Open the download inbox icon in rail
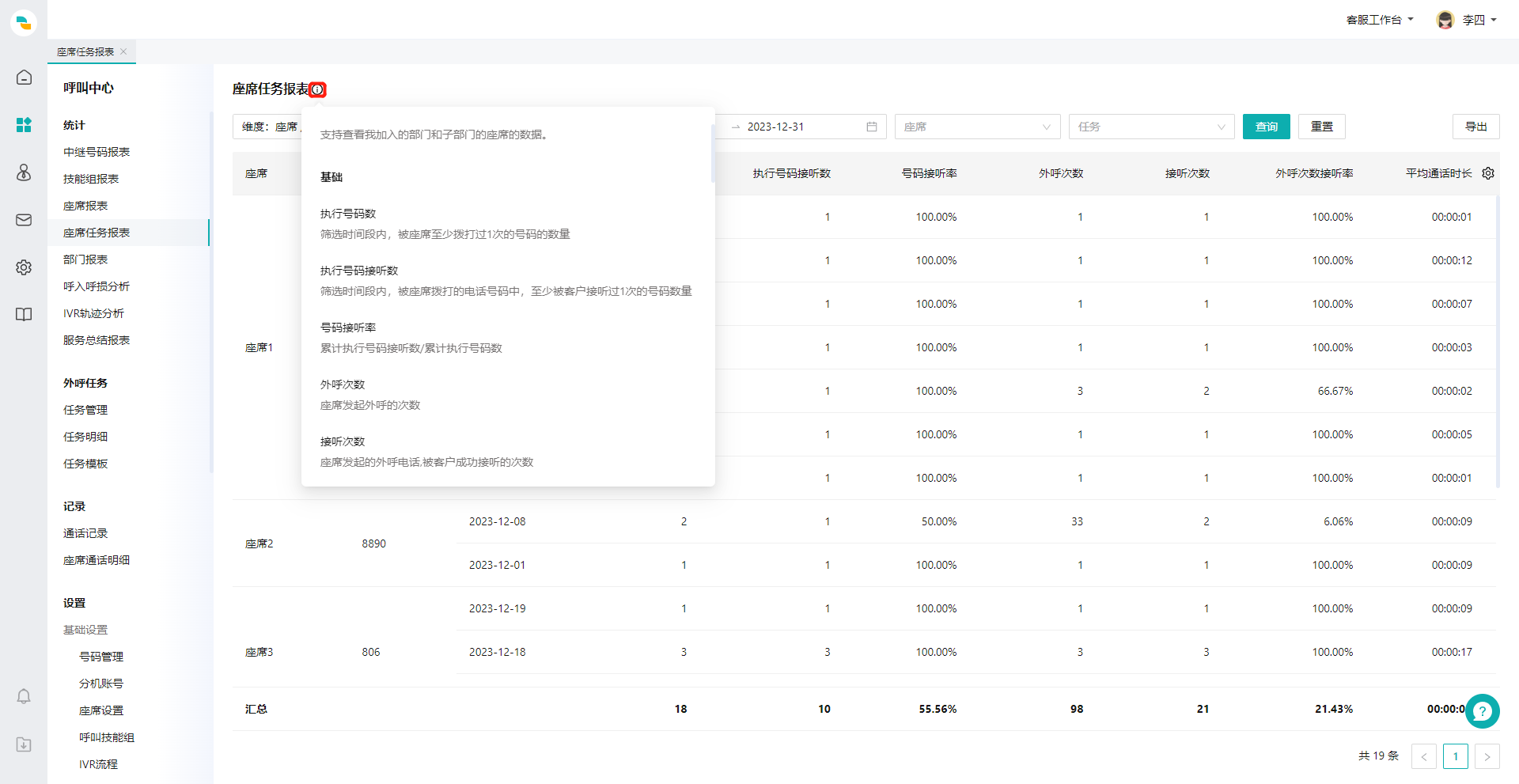Image resolution: width=1519 pixels, height=784 pixels. [x=24, y=744]
